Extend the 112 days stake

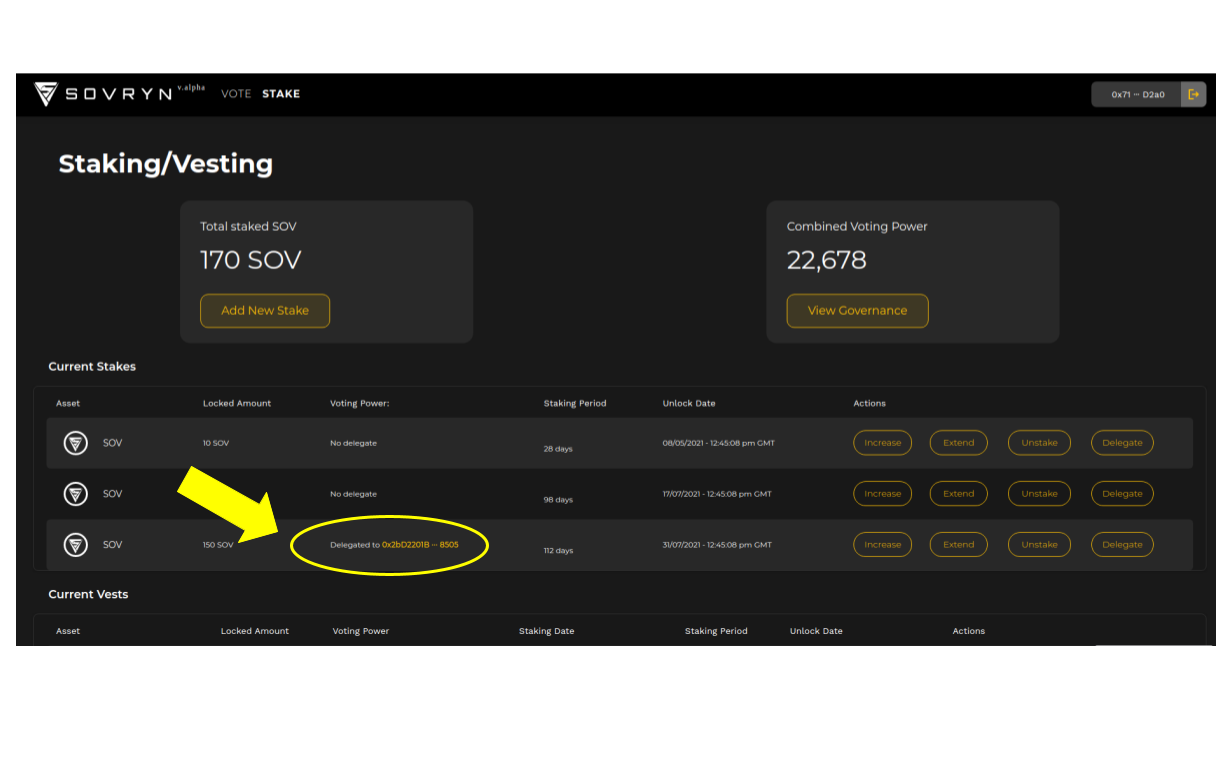[x=958, y=545]
